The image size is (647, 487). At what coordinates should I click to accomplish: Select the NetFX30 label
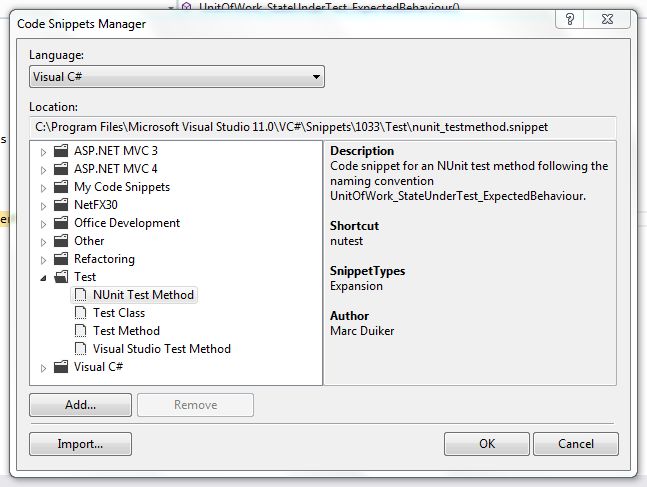(x=96, y=205)
